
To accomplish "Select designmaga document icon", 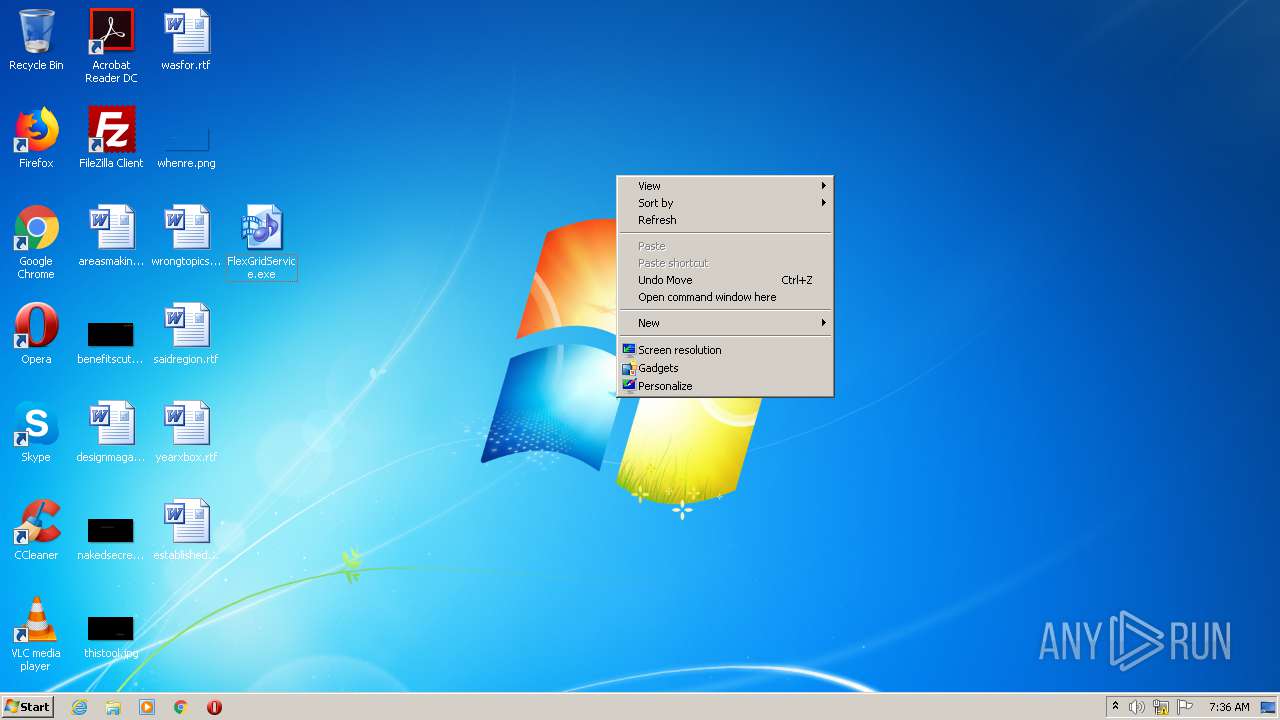I will point(111,432).
